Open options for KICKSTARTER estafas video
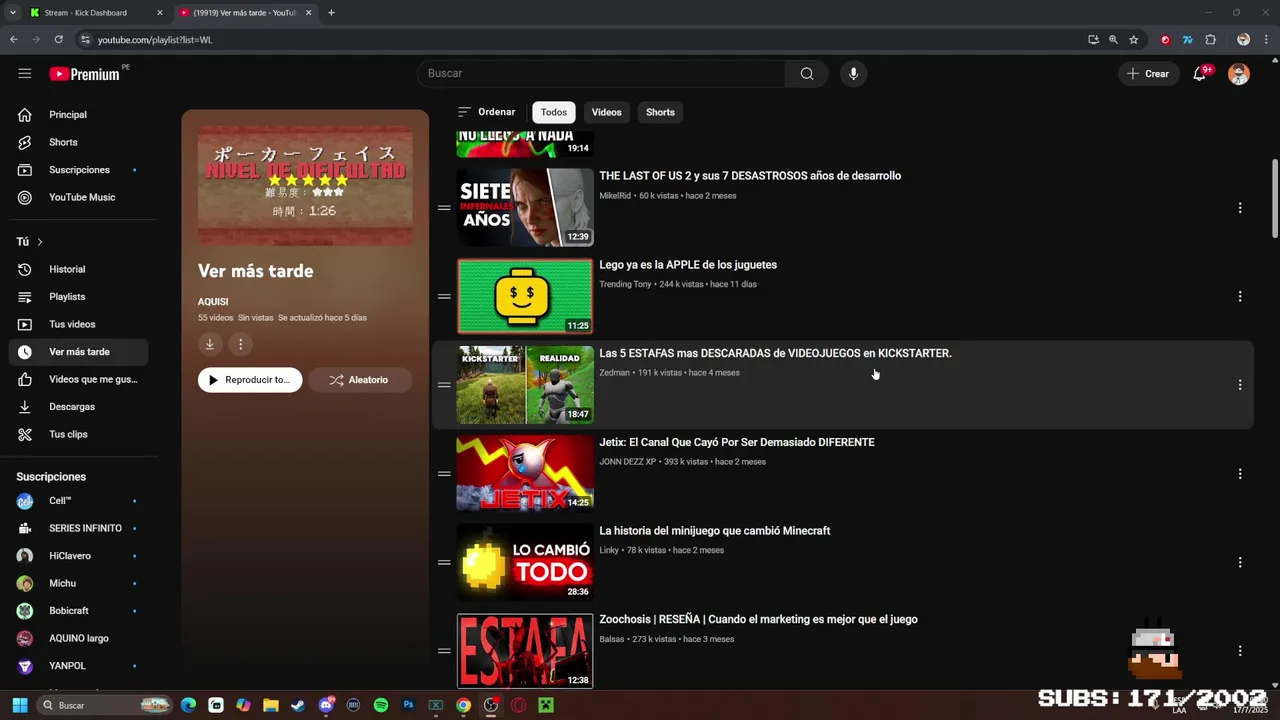1280x720 pixels. coord(1240,385)
